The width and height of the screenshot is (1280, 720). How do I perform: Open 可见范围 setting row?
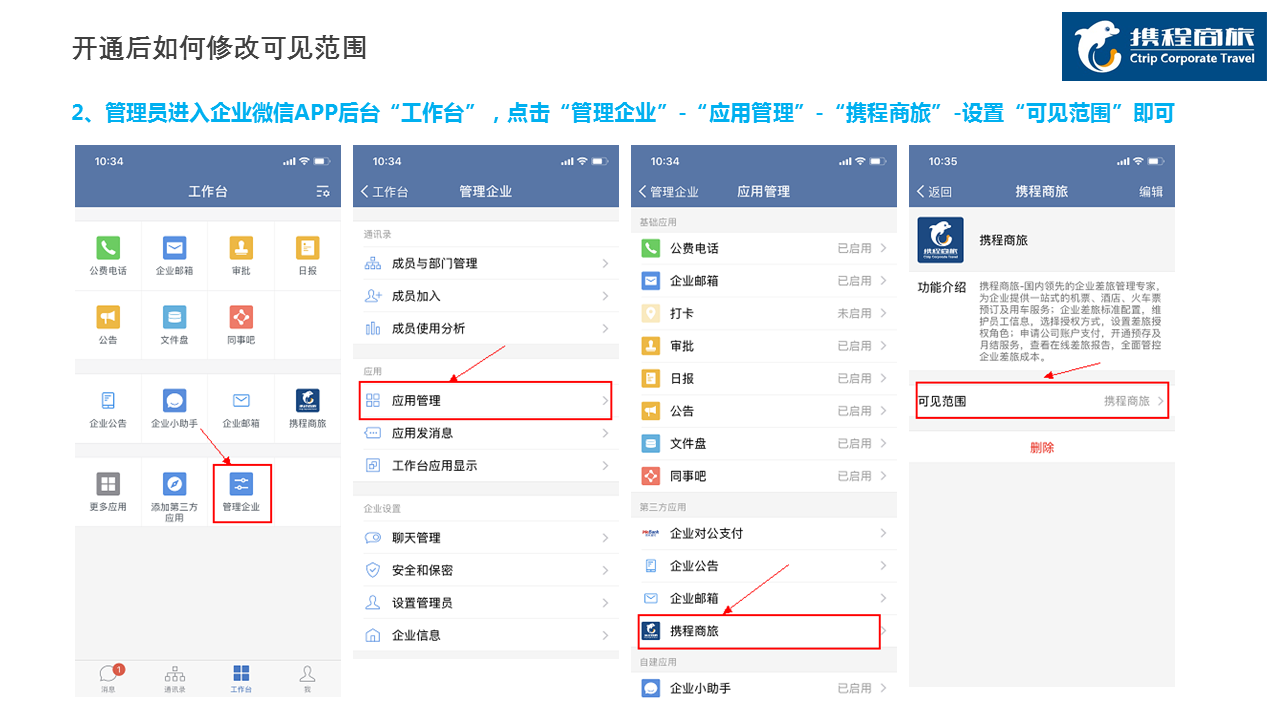tap(1042, 401)
